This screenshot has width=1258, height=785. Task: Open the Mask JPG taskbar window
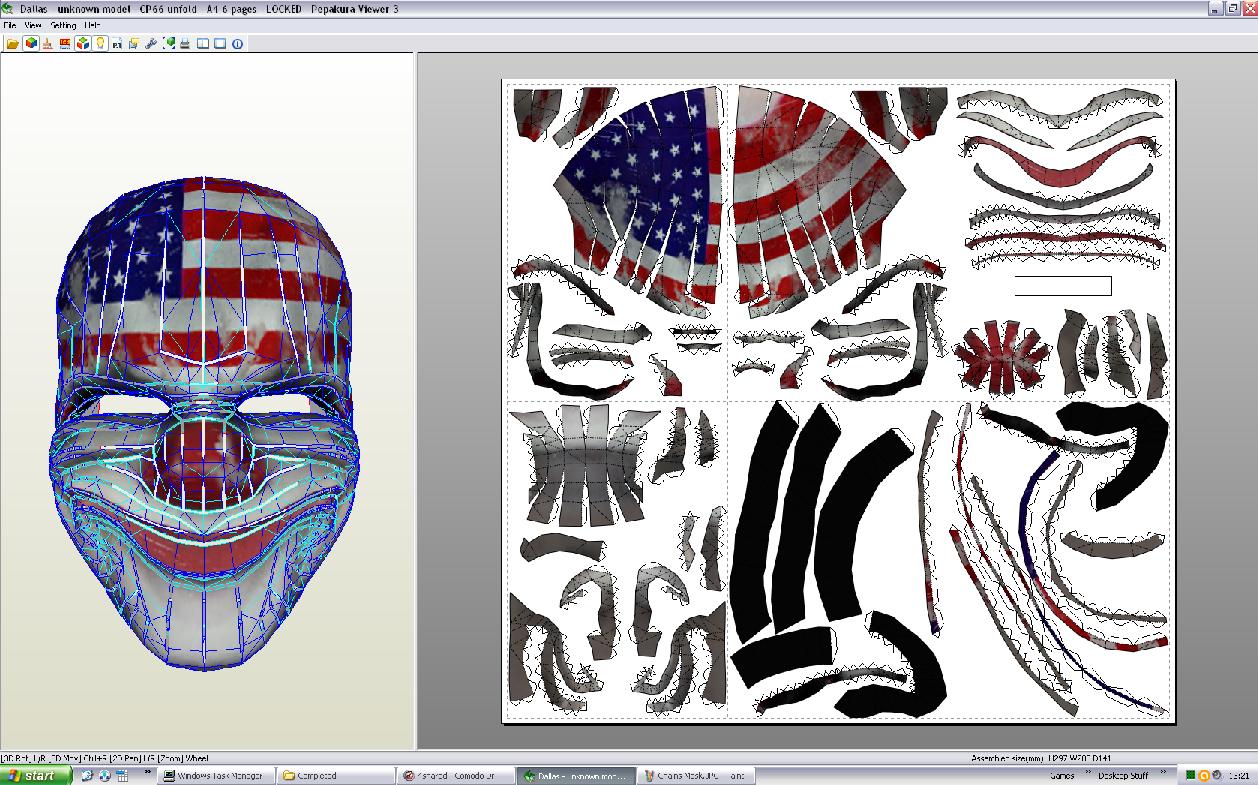697,775
